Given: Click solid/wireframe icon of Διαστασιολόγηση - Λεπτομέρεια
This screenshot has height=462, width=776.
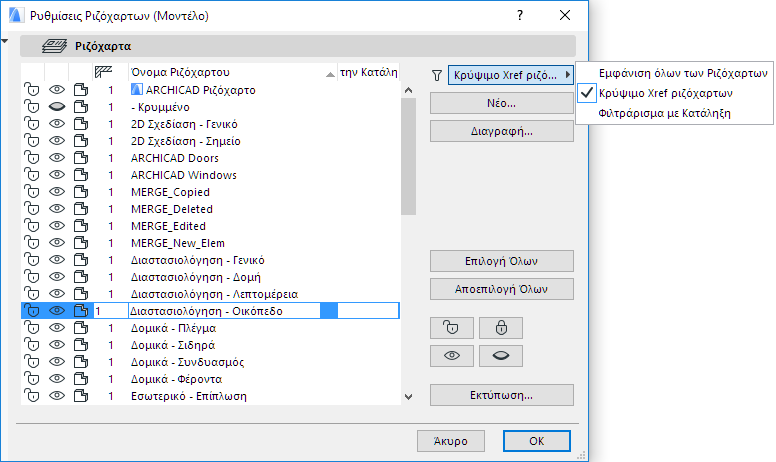Looking at the screenshot, I should click(81, 294).
